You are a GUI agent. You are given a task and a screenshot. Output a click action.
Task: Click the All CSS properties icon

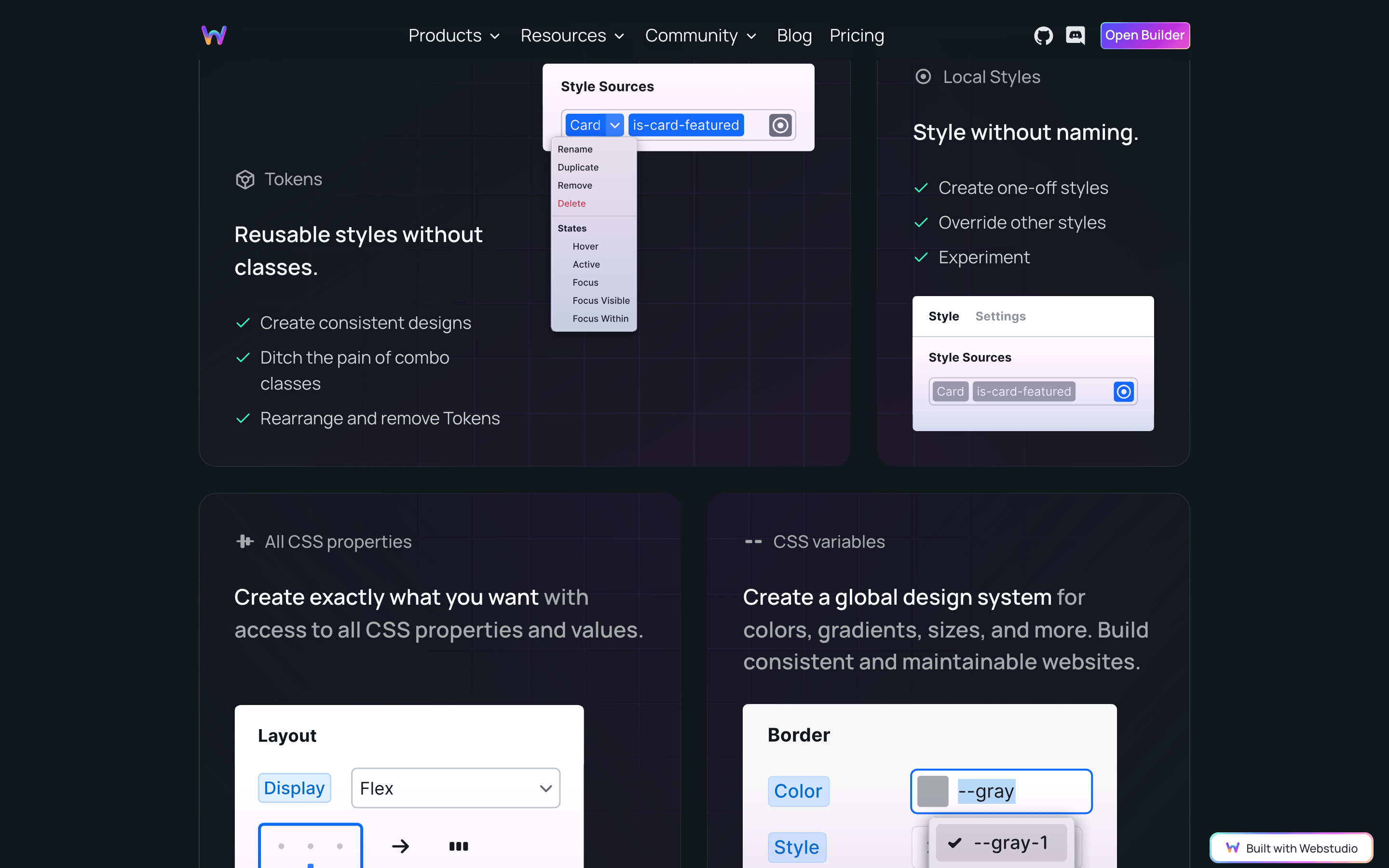[x=245, y=542]
